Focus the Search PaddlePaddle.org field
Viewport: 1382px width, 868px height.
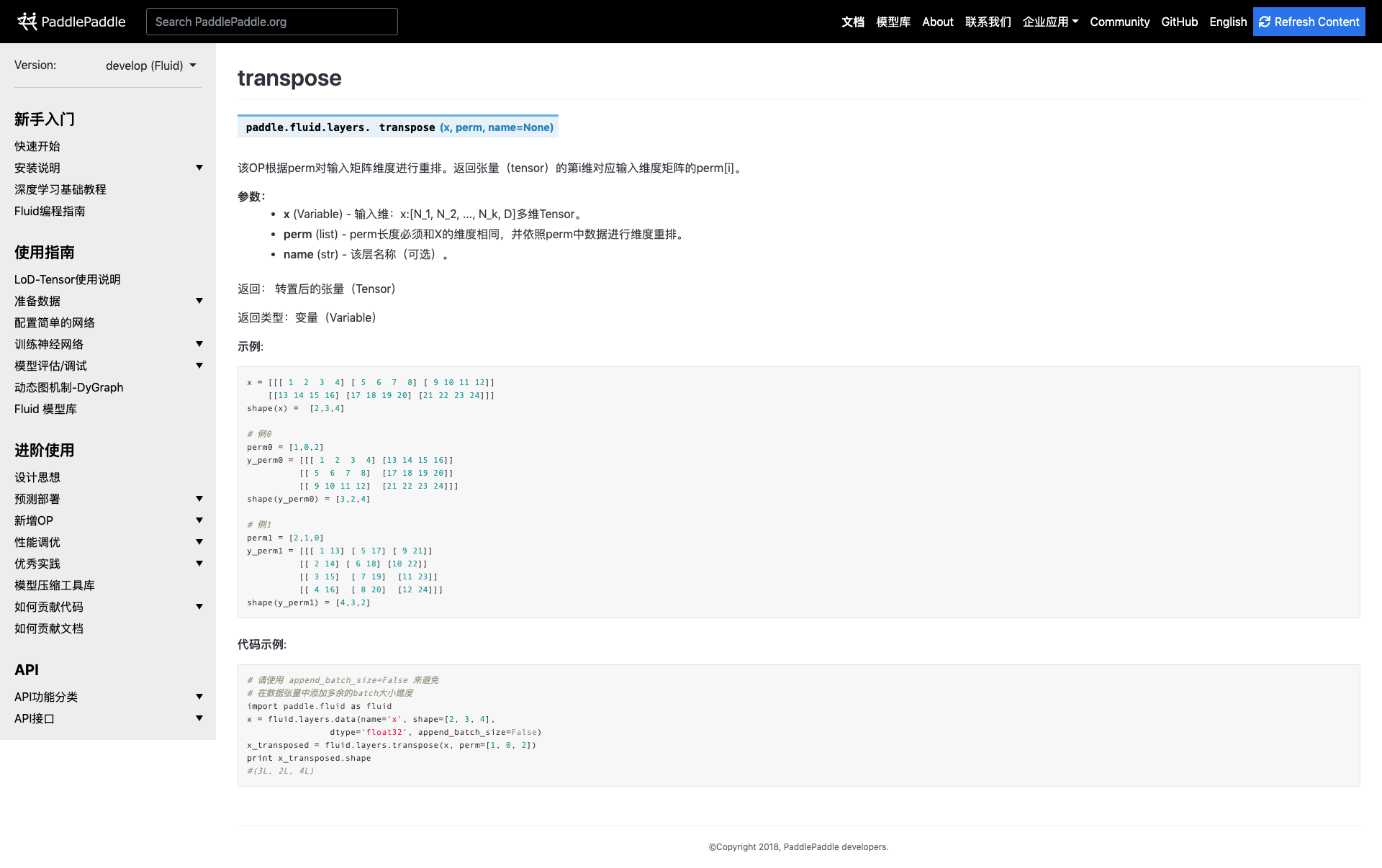click(271, 22)
